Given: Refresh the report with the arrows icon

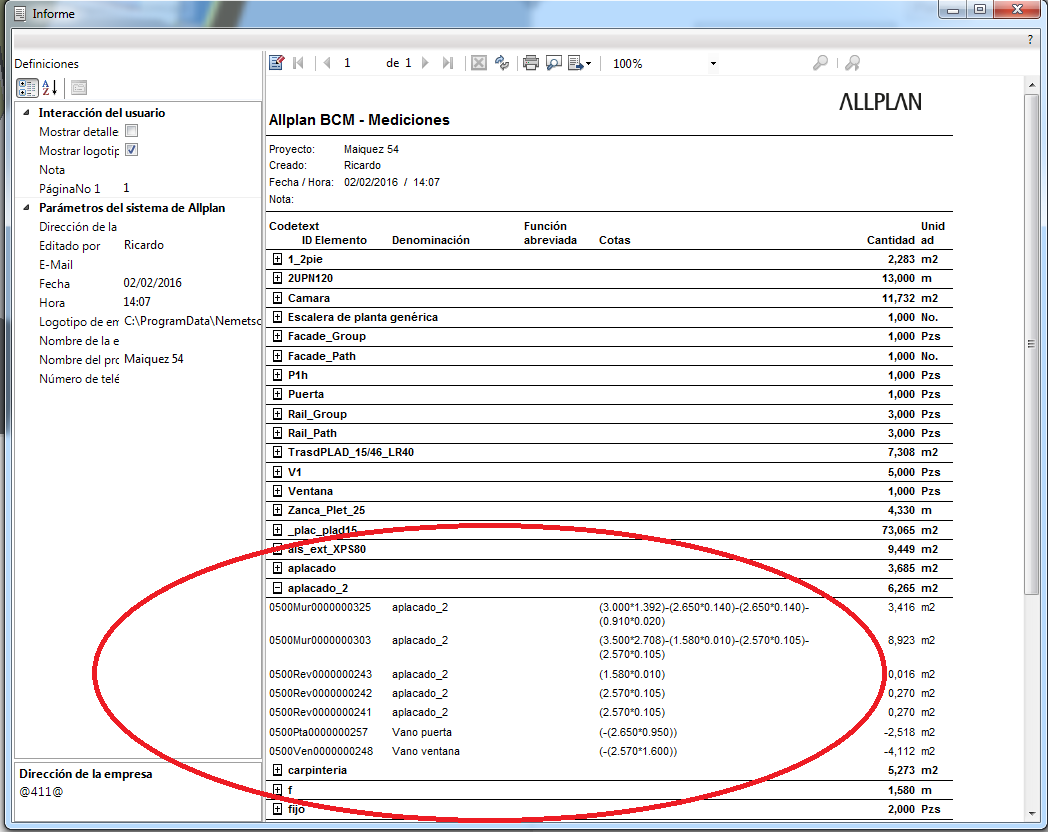Looking at the screenshot, I should (502, 63).
